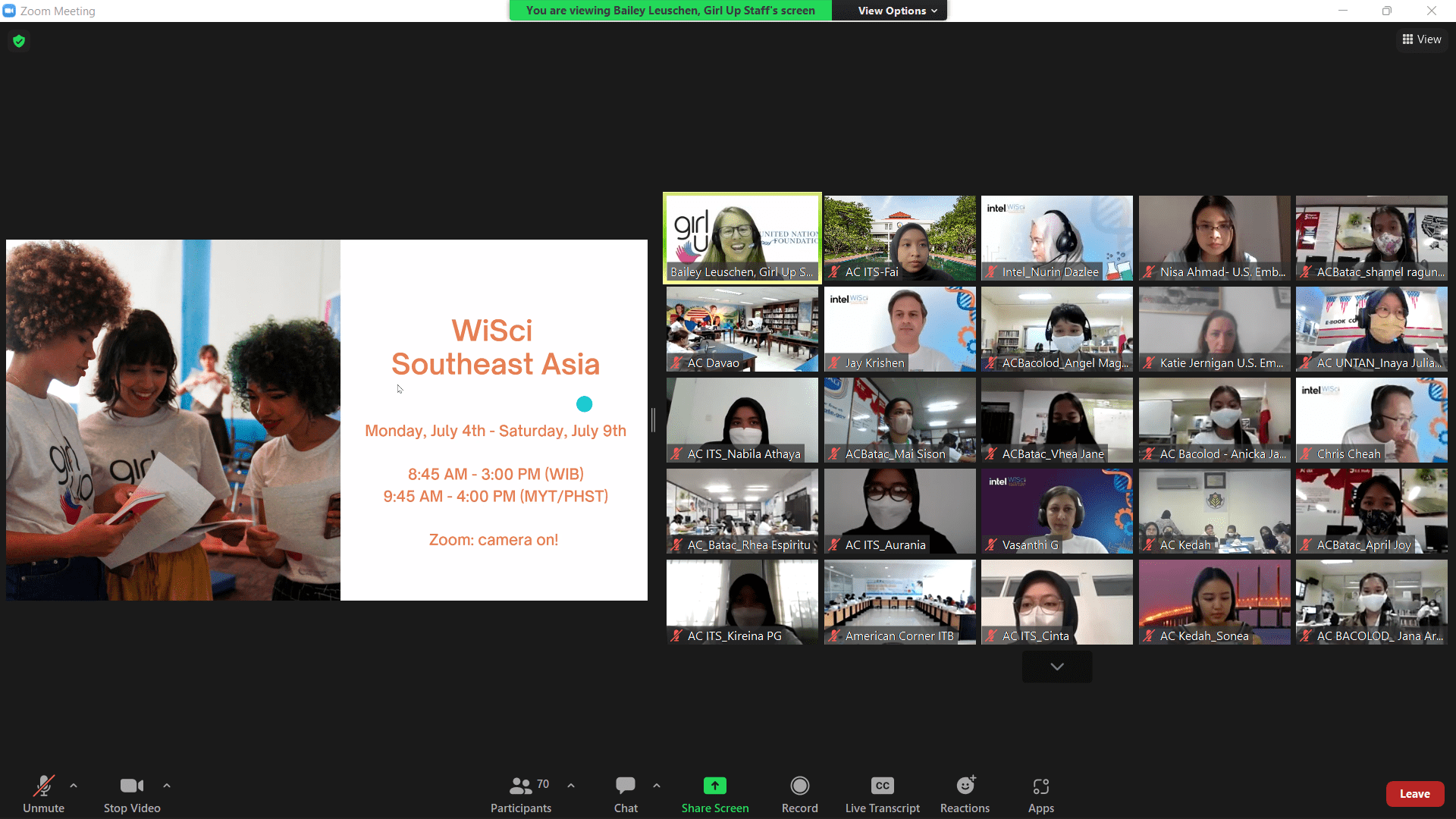Screen dimensions: 1456x819
Task: Show more participant videos with down chevron
Action: click(1056, 667)
